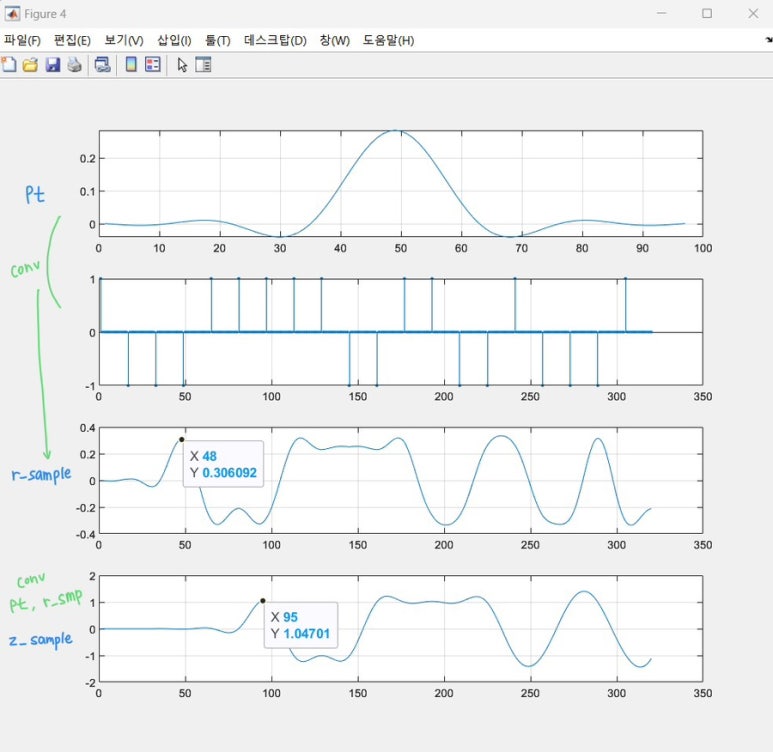Open the 보기(V) menu
Screen dimensions: 773x752
(x=124, y=40)
